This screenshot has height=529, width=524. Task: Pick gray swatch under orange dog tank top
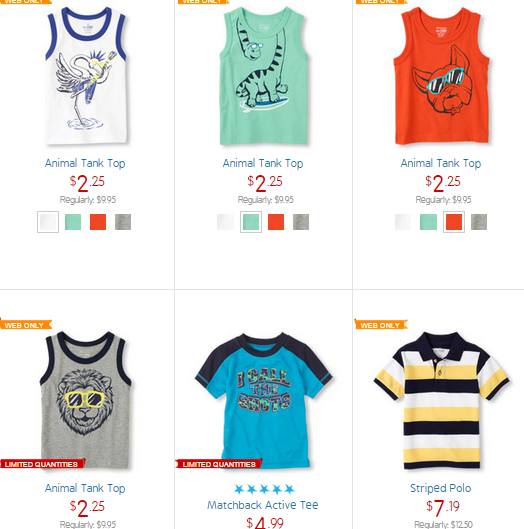479,222
